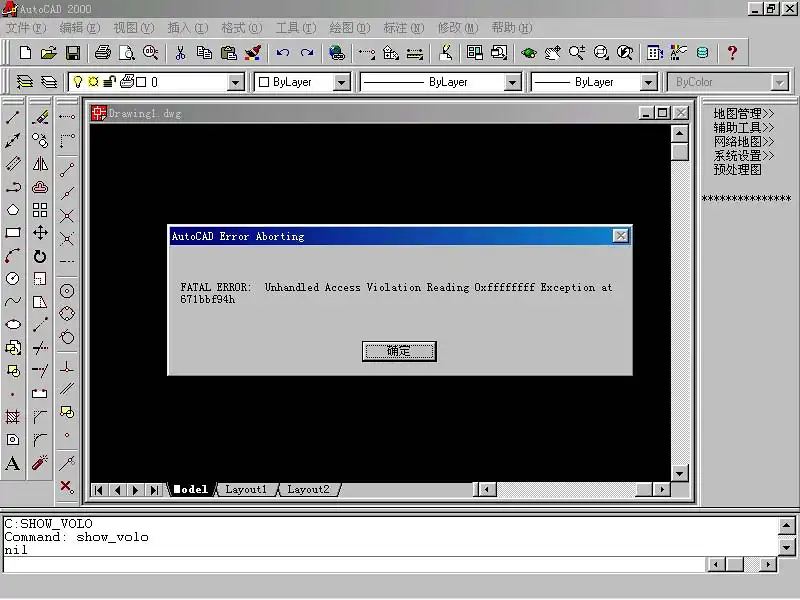Choose the Move modify tool

tap(40, 233)
